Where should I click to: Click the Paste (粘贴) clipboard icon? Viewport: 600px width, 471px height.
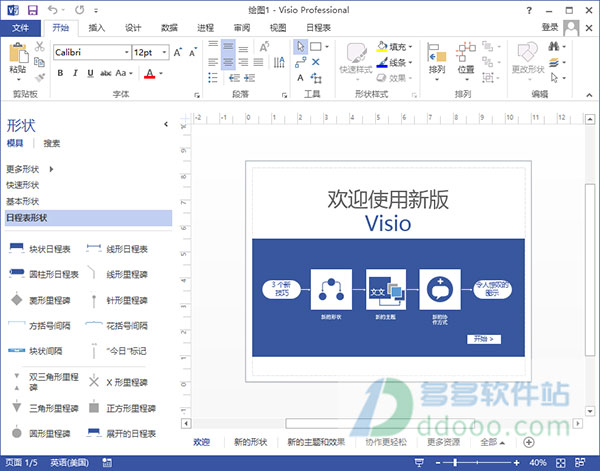18,53
